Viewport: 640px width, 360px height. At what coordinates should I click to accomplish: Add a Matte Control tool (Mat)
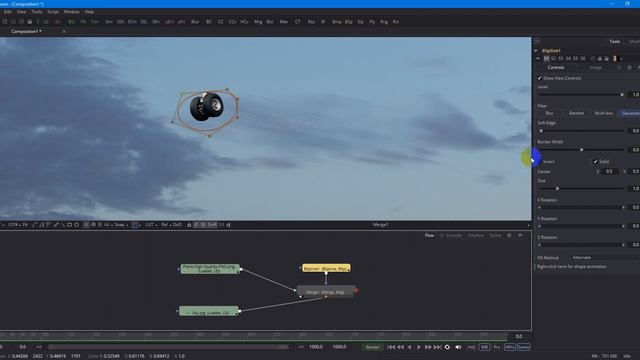(283, 22)
